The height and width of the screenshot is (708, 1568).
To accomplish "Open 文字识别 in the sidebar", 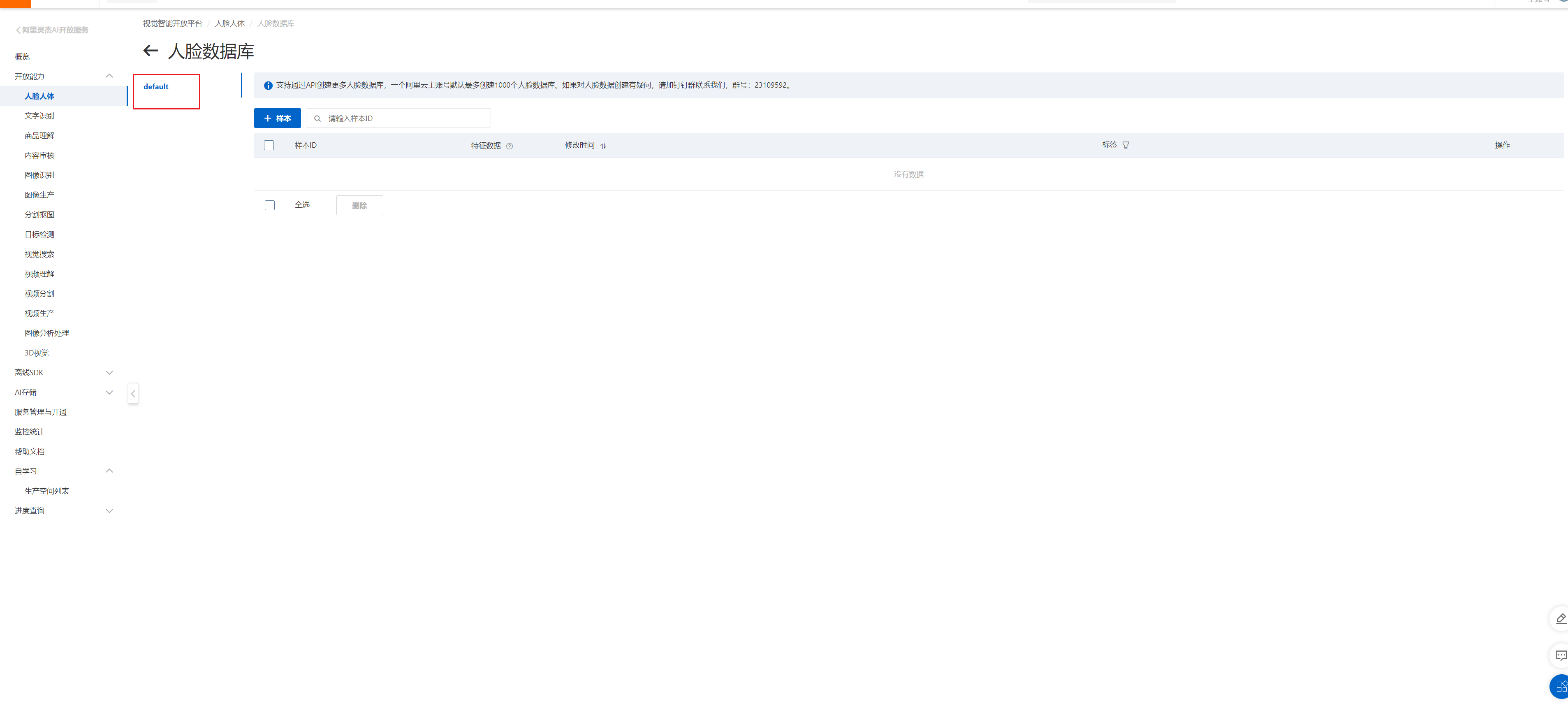I will [x=39, y=116].
